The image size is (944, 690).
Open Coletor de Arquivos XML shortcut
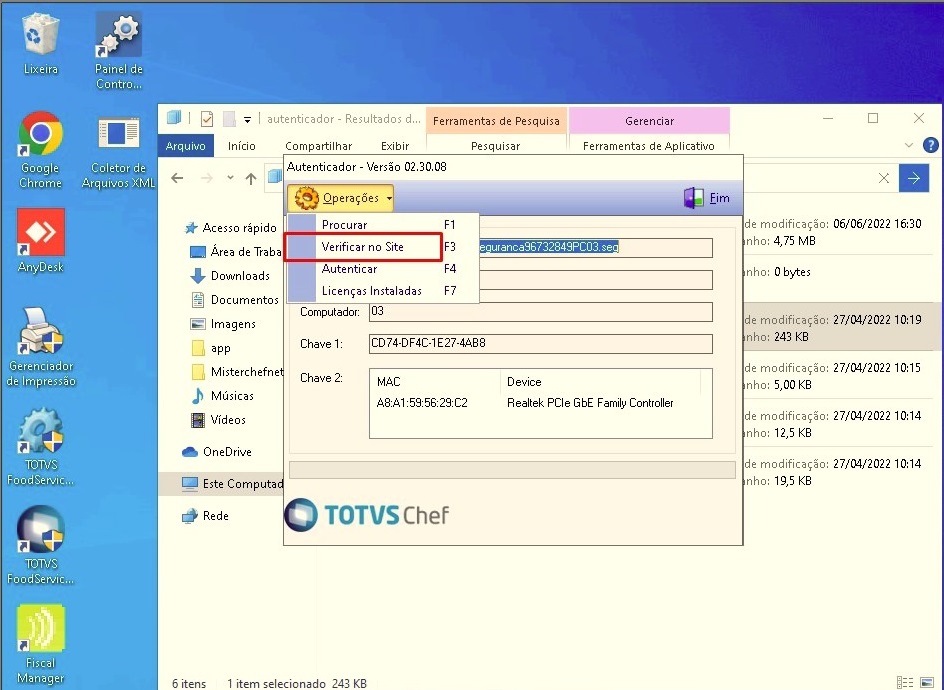click(x=119, y=152)
